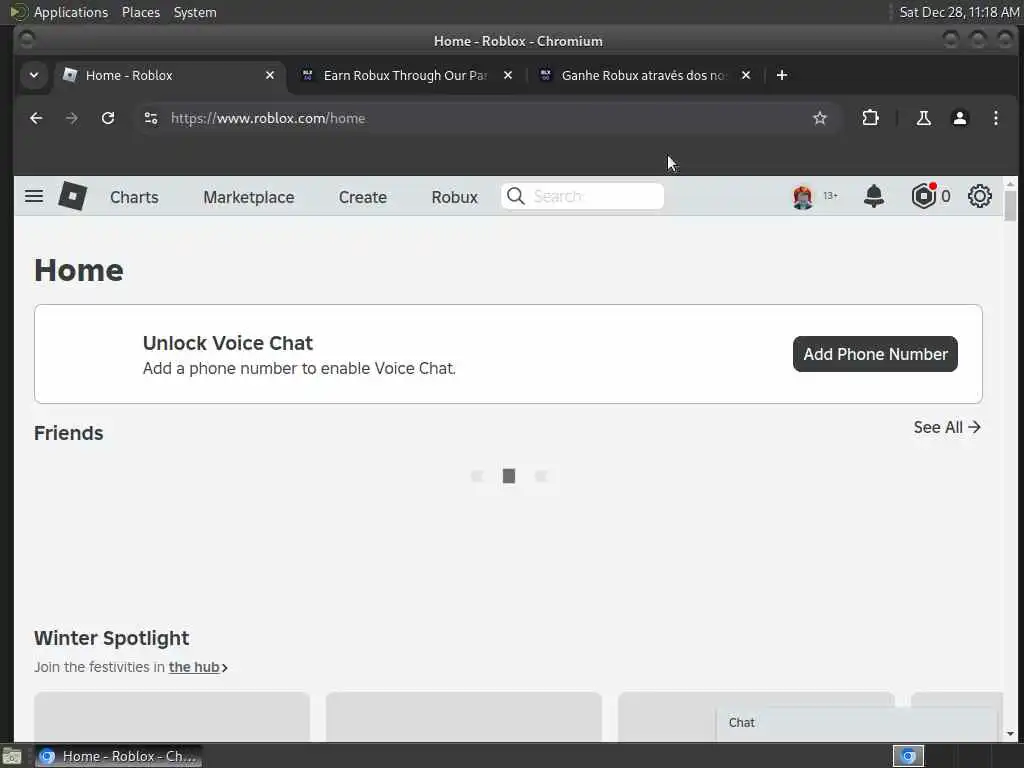Click the browser forward arrow

pyautogui.click(x=72, y=118)
